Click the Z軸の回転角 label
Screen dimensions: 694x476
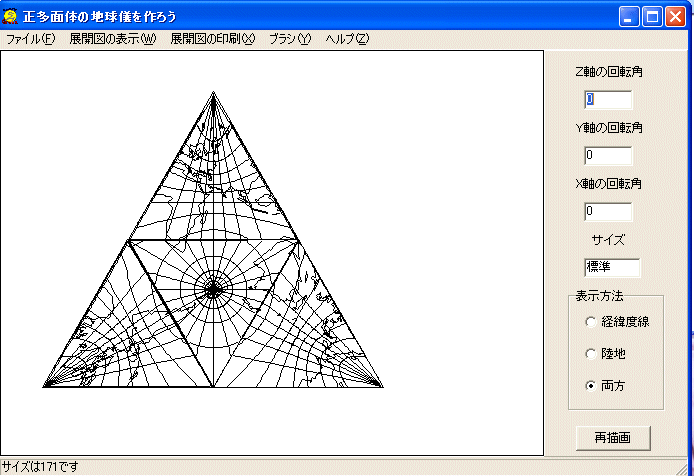click(609, 72)
